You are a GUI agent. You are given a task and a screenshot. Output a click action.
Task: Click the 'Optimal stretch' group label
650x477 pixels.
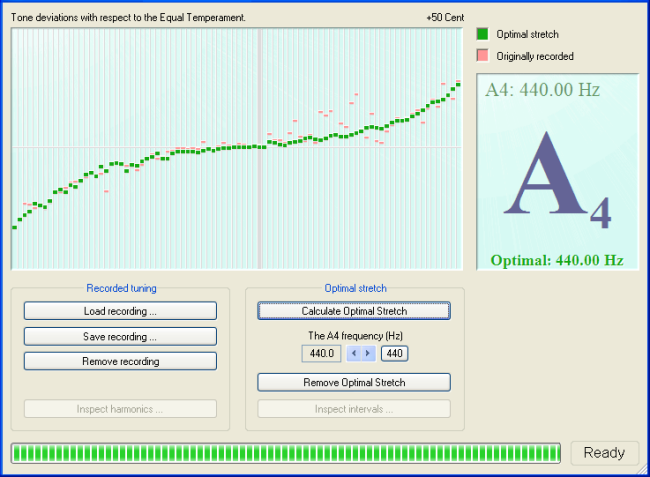356,288
